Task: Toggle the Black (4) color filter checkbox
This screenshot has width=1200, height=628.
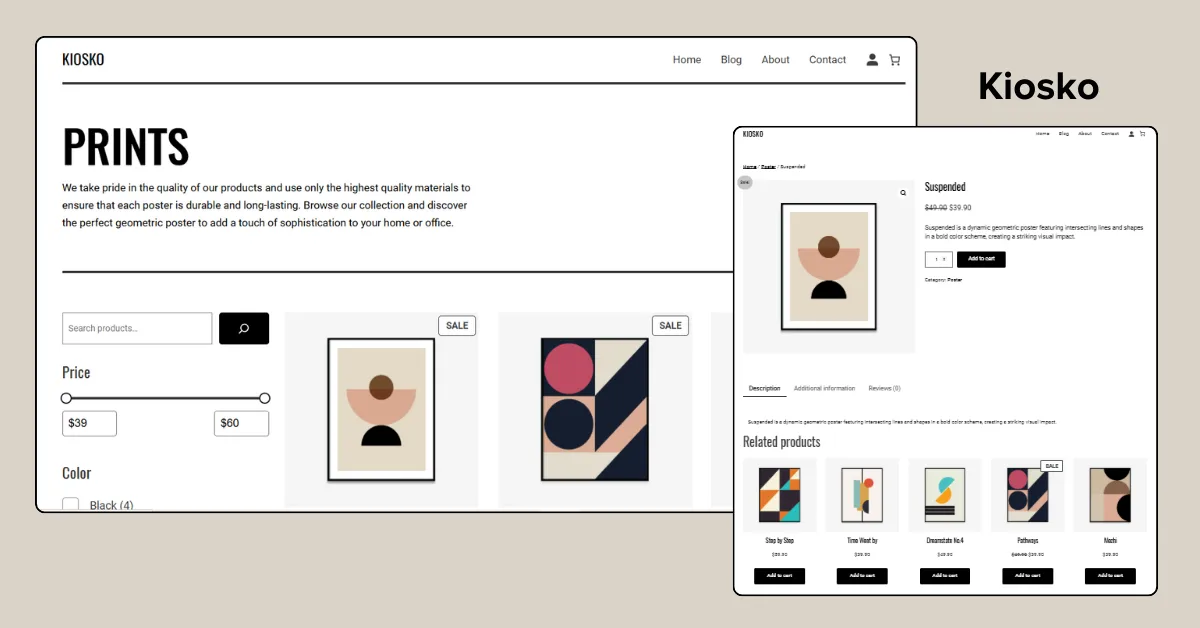Action: click(70, 504)
